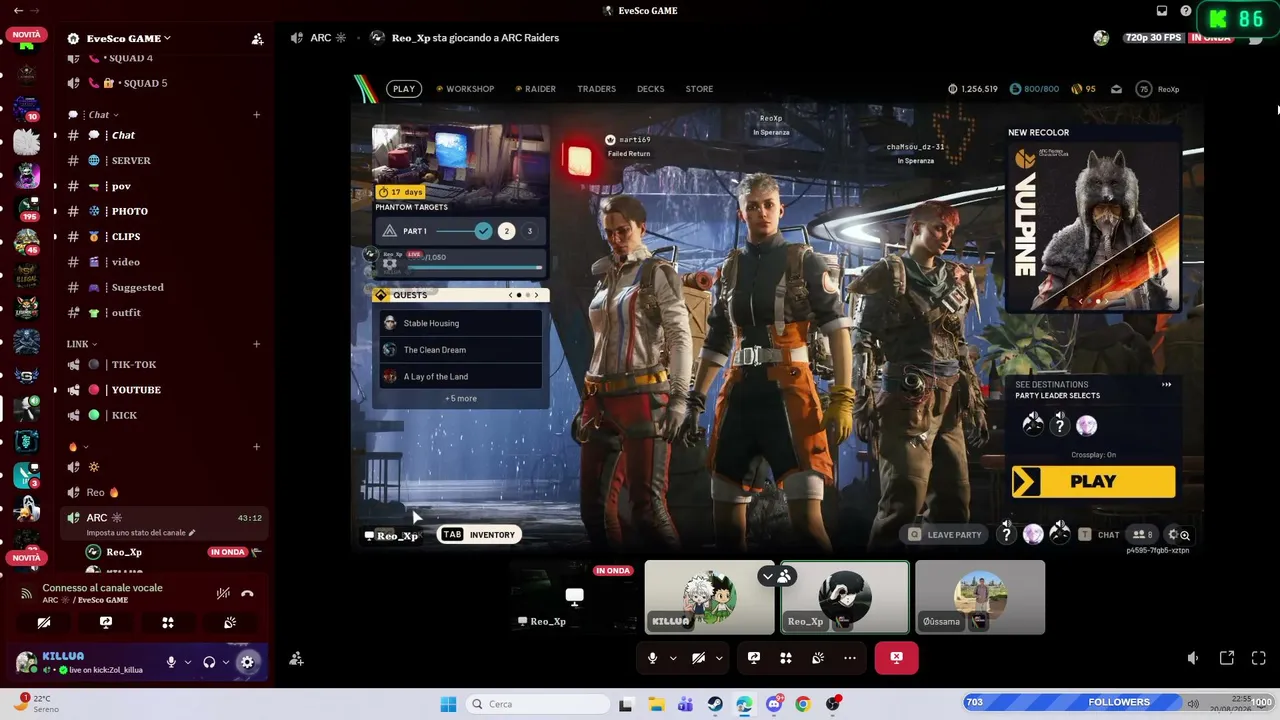This screenshot has width=1280, height=720.
Task: Click the yellow PLAY button
Action: point(1093,481)
